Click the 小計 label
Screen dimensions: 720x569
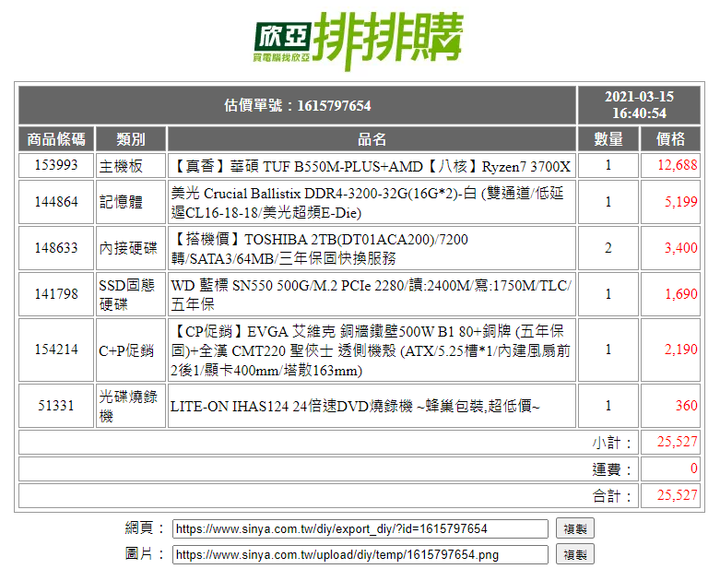[612, 443]
